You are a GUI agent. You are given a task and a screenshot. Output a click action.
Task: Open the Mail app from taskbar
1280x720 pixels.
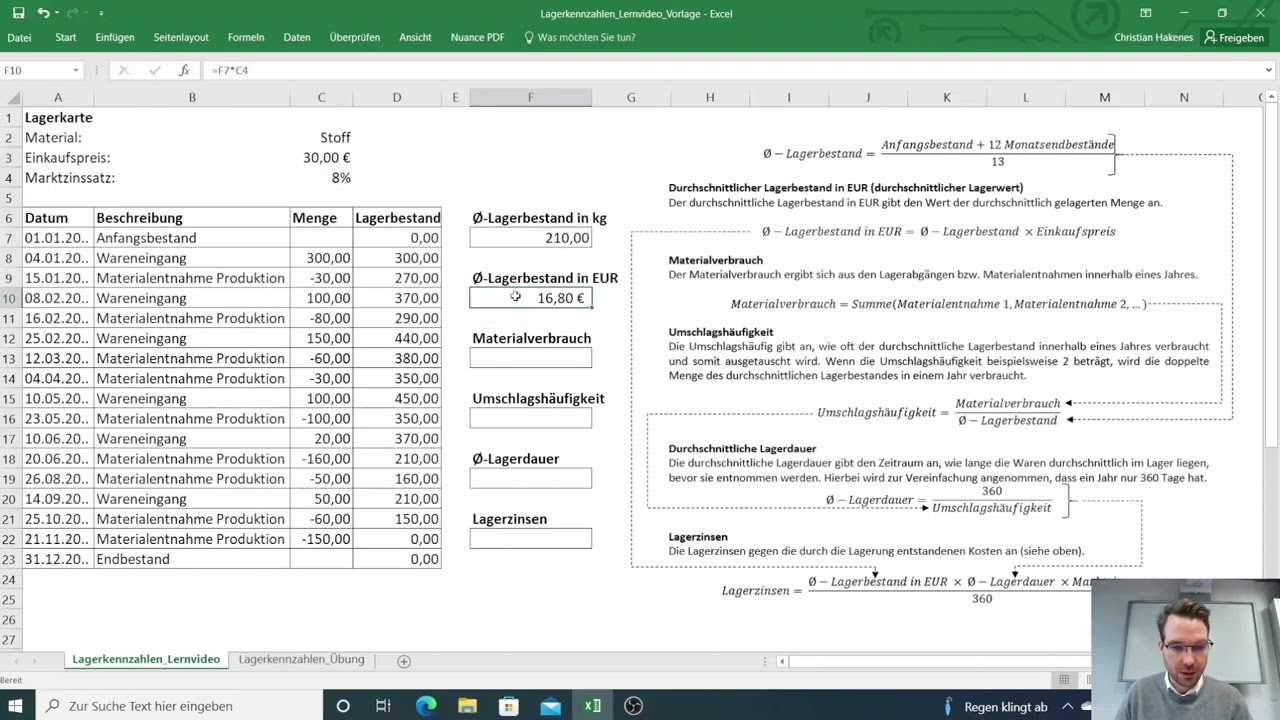coord(551,706)
